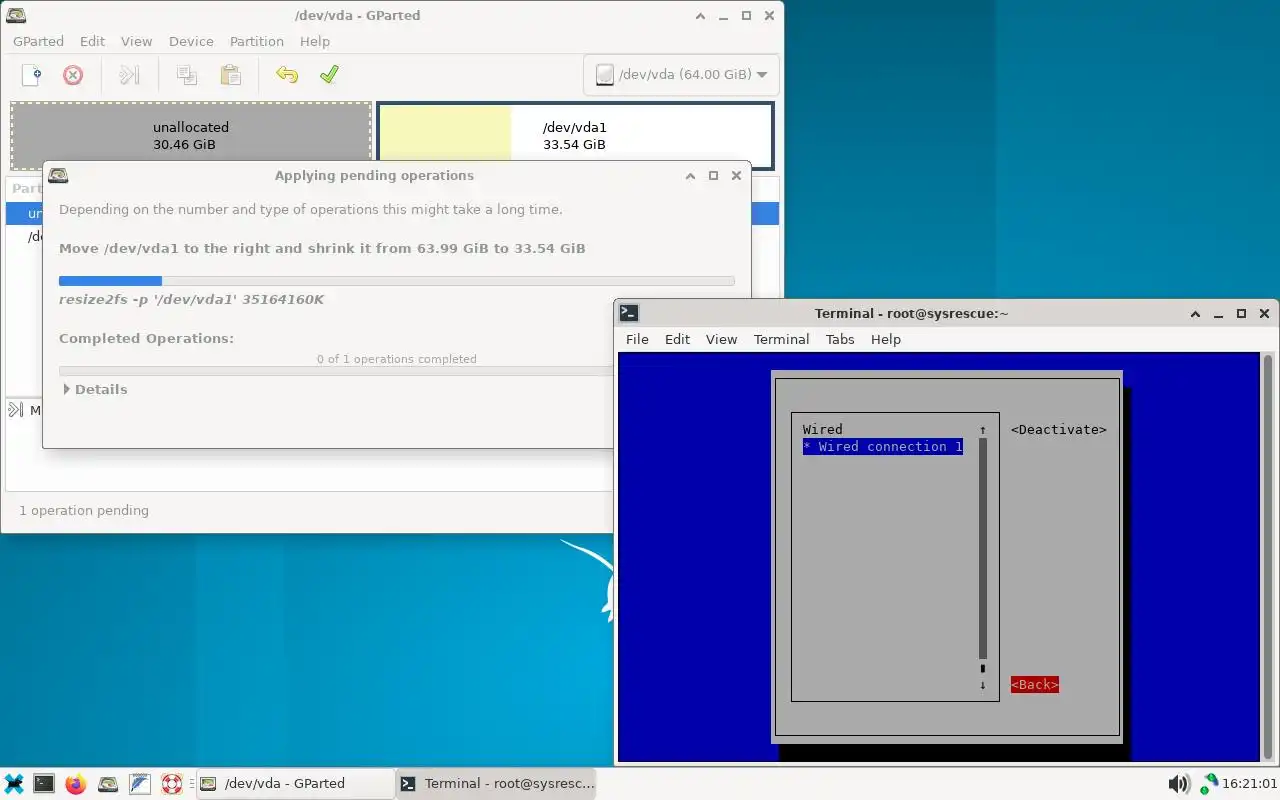Undo last operation with yellow arrow icon
The width and height of the screenshot is (1280, 800).
coord(287,75)
